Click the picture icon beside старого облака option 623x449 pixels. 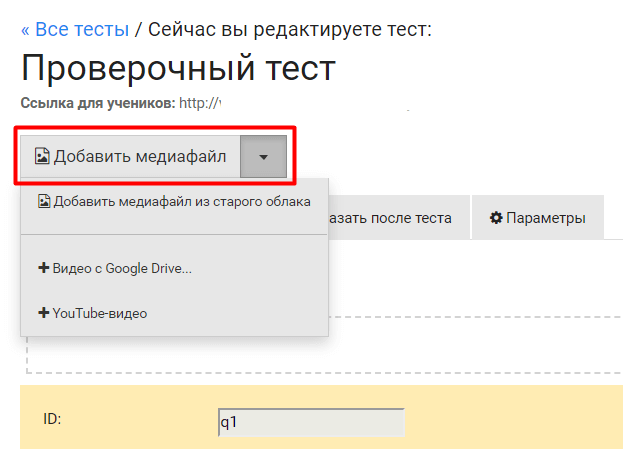click(x=44, y=201)
